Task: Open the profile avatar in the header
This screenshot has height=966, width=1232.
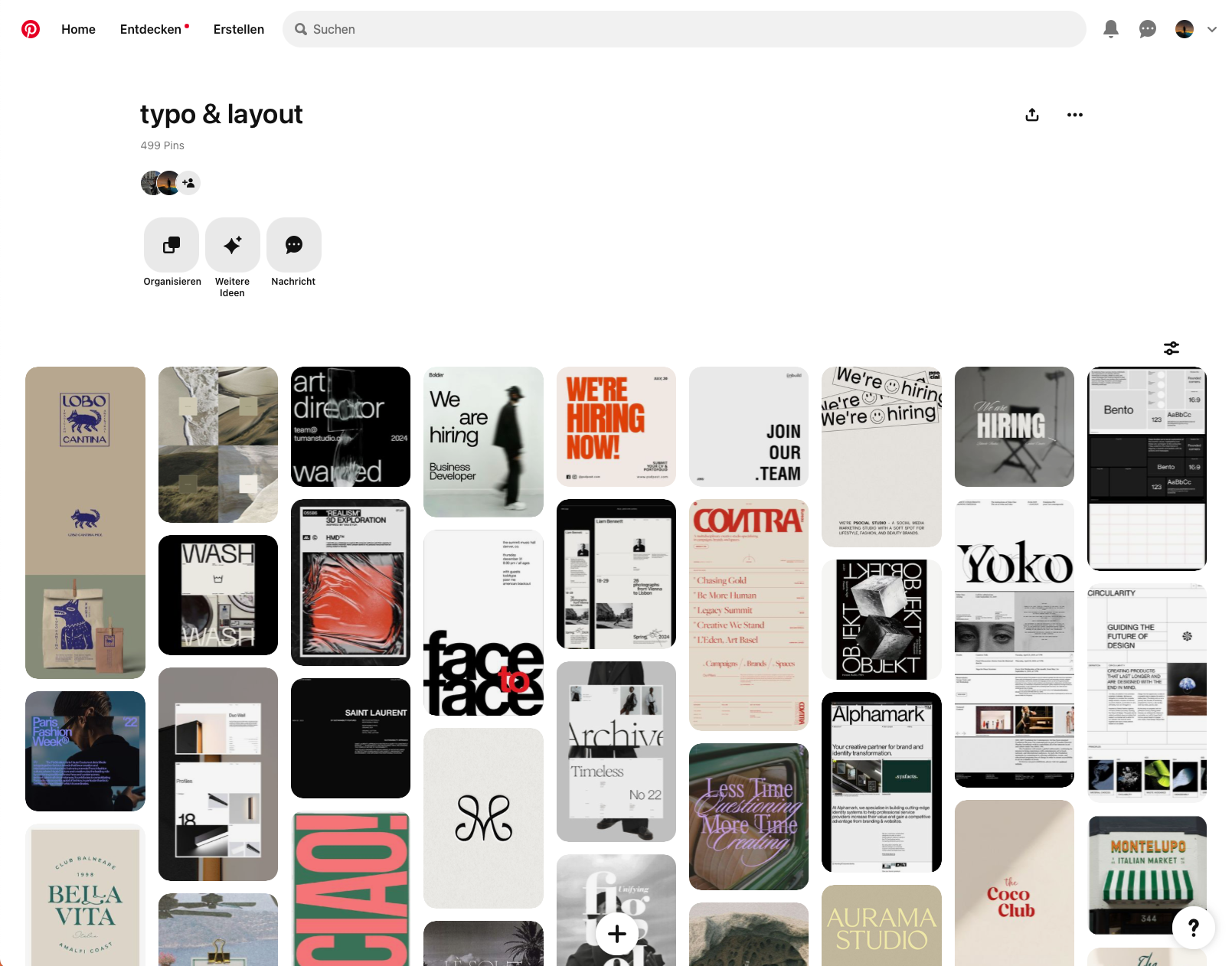Action: pyautogui.click(x=1185, y=29)
